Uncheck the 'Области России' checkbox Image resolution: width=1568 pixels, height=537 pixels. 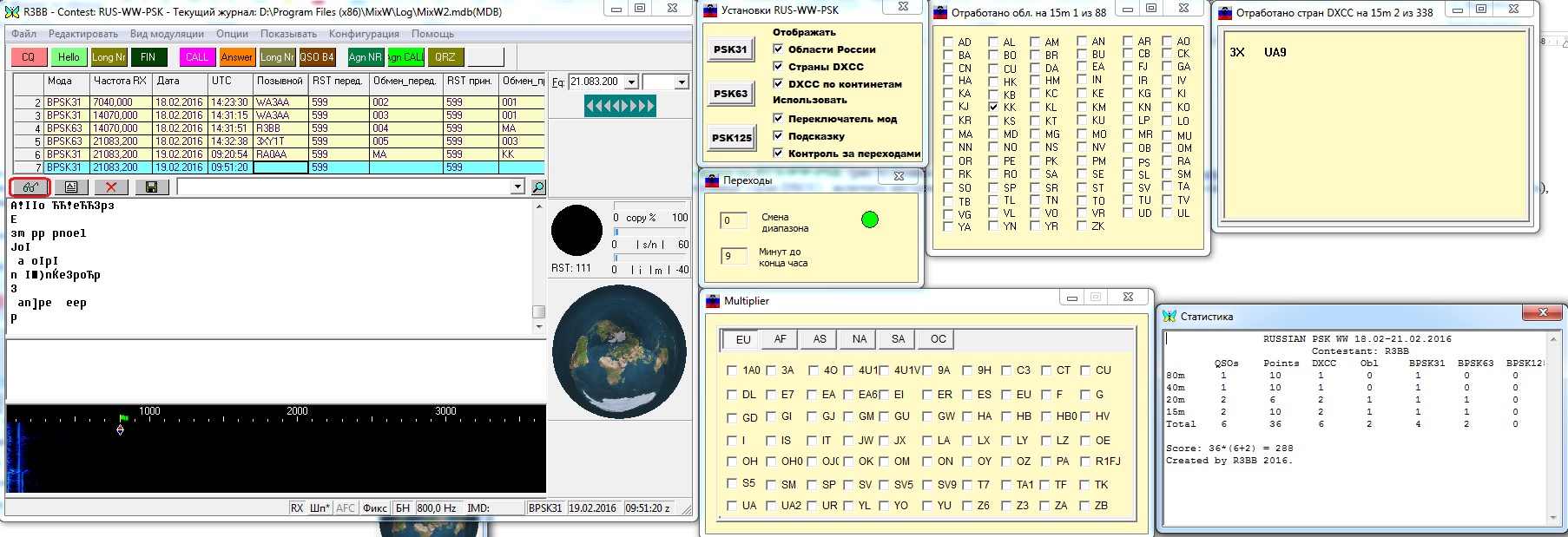tap(778, 49)
